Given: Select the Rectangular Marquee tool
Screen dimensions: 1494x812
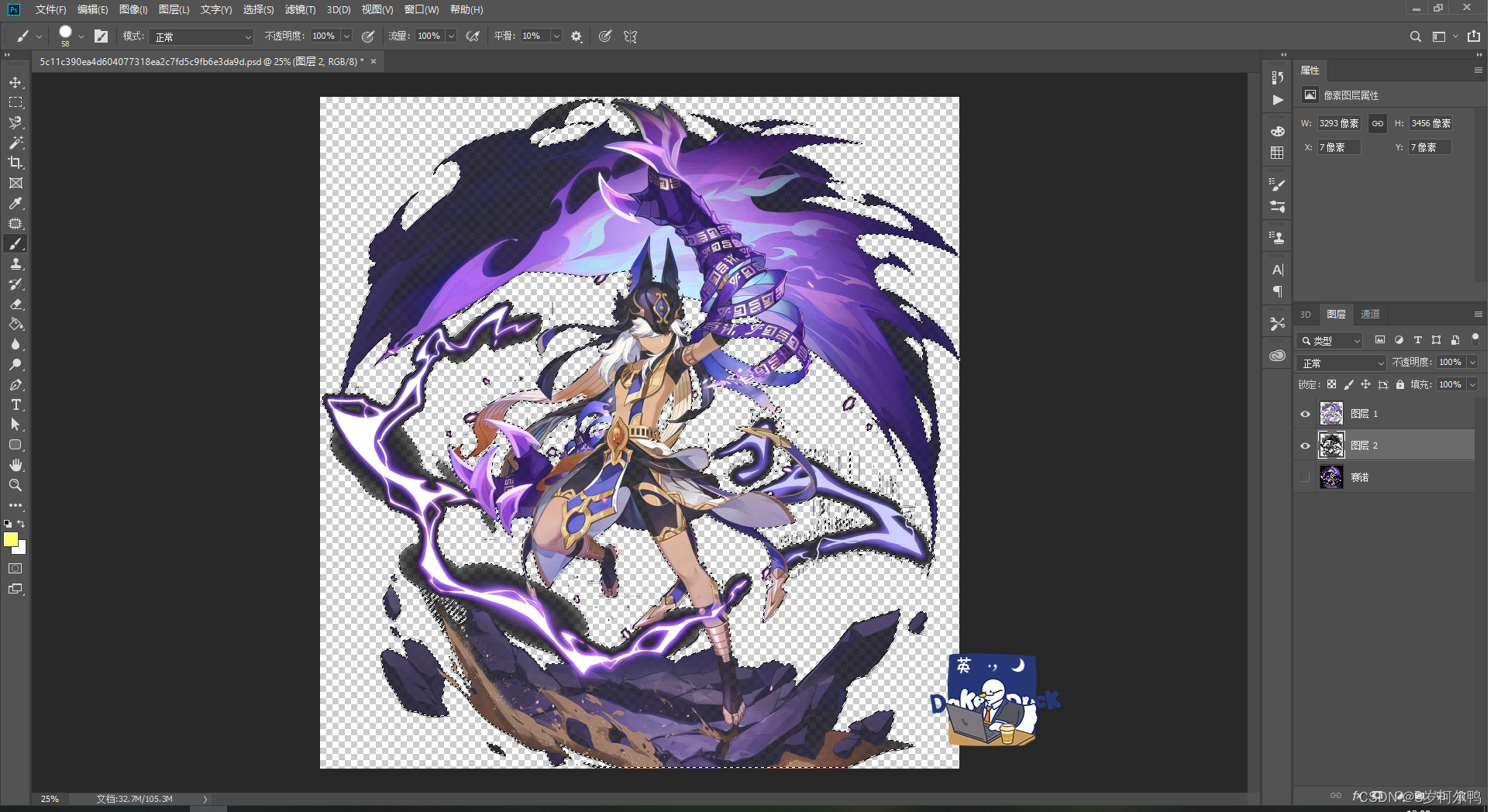Looking at the screenshot, I should tap(15, 102).
